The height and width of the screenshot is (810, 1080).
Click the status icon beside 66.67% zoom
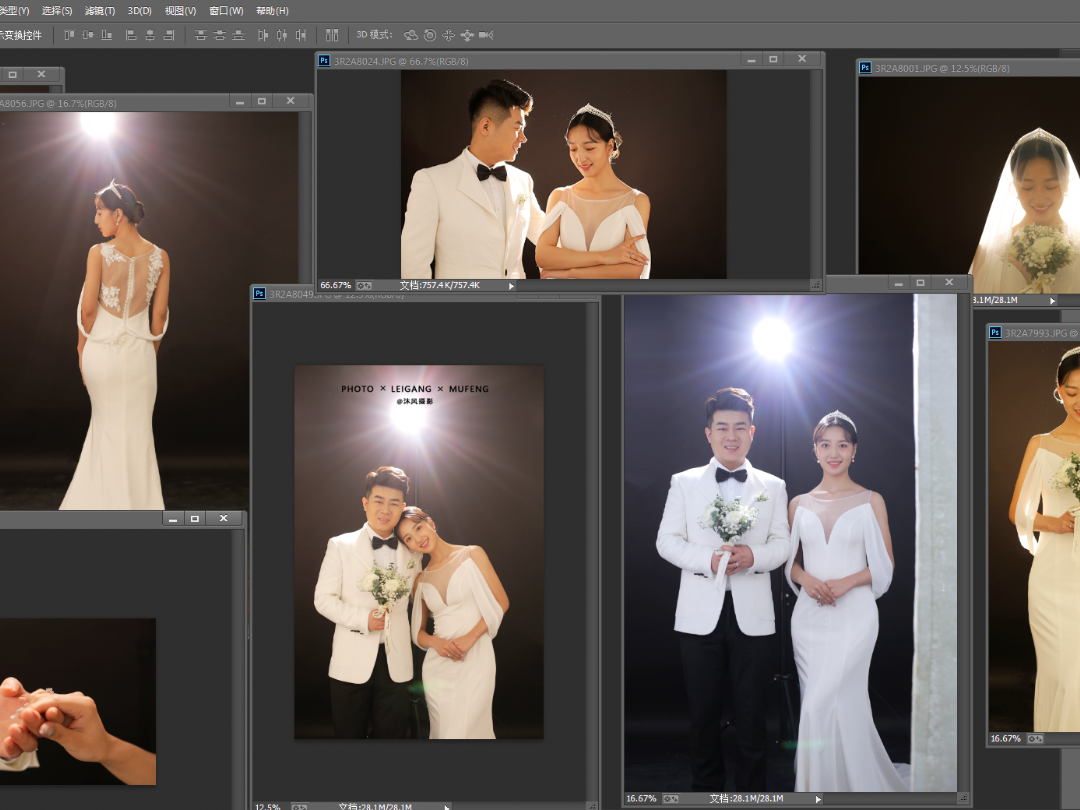tap(364, 285)
